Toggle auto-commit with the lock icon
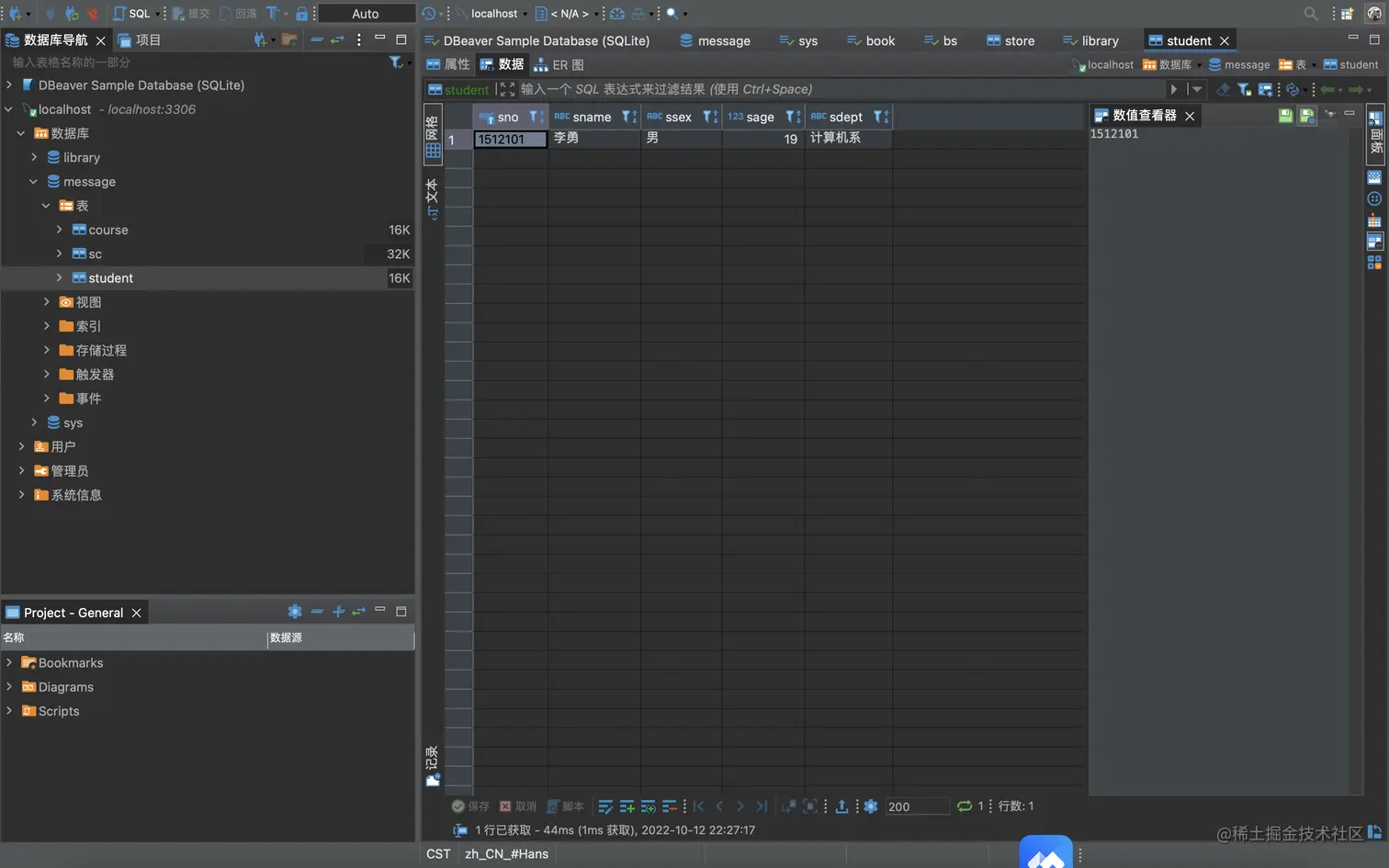 point(303,13)
